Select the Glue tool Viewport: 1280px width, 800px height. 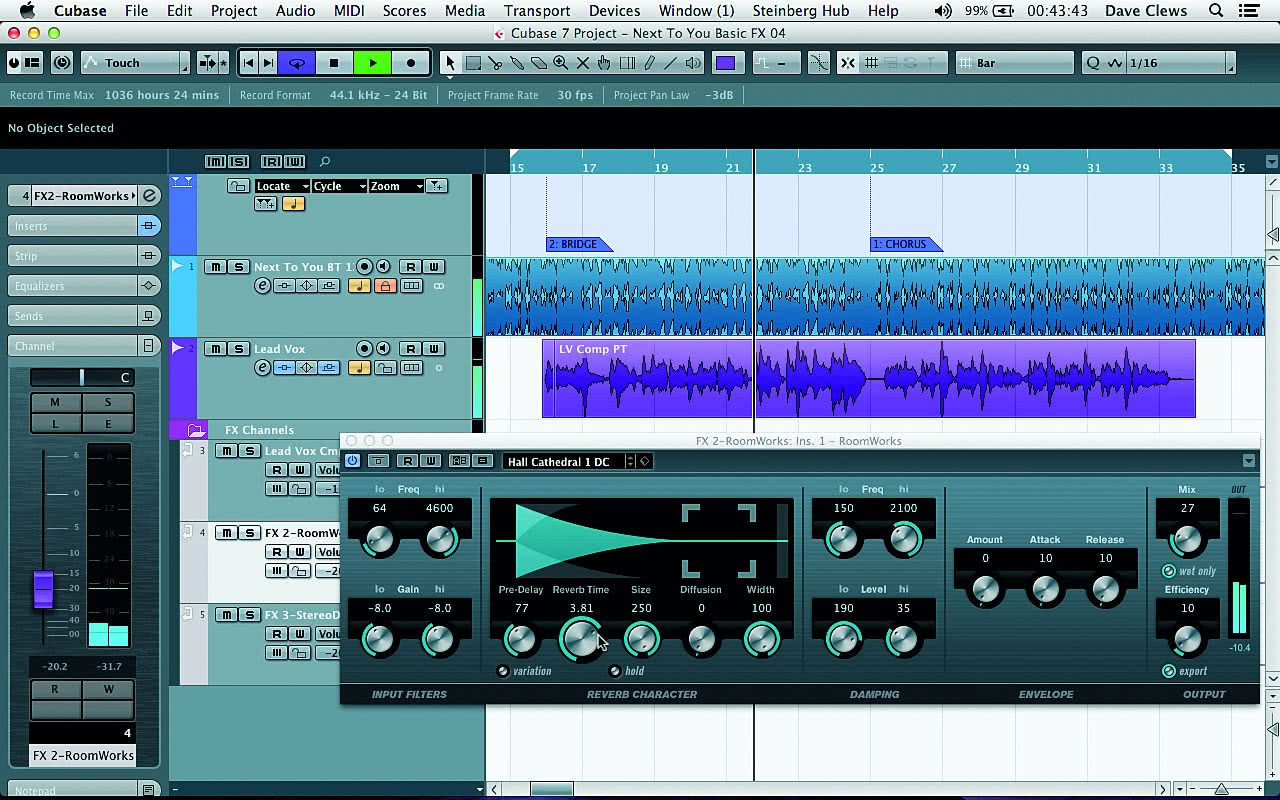[x=517, y=63]
